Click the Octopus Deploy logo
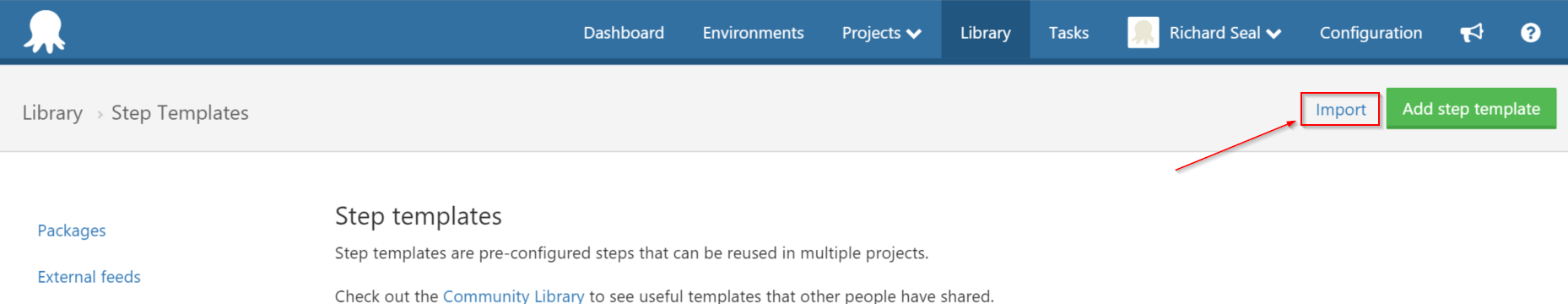Screen dimensions: 1568x304 [x=44, y=32]
